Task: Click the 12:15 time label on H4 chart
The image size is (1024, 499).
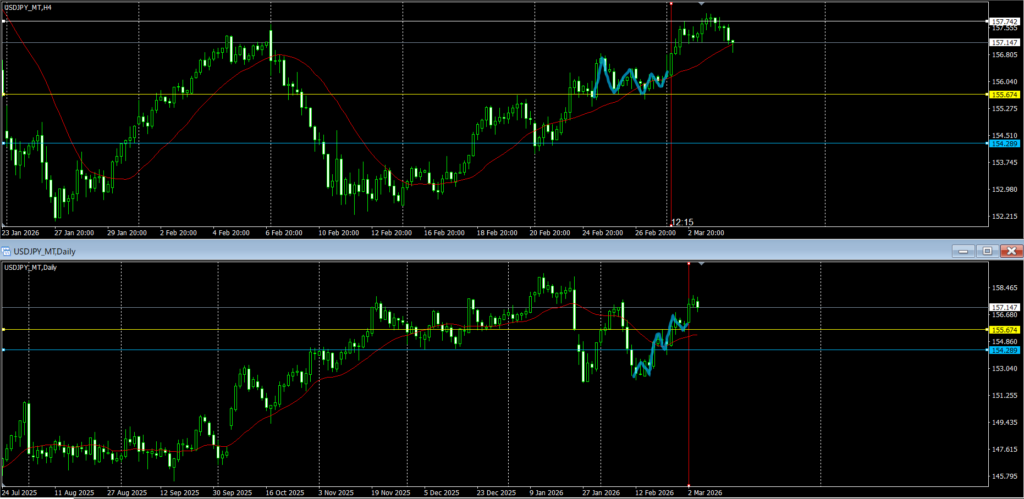Action: coord(682,222)
